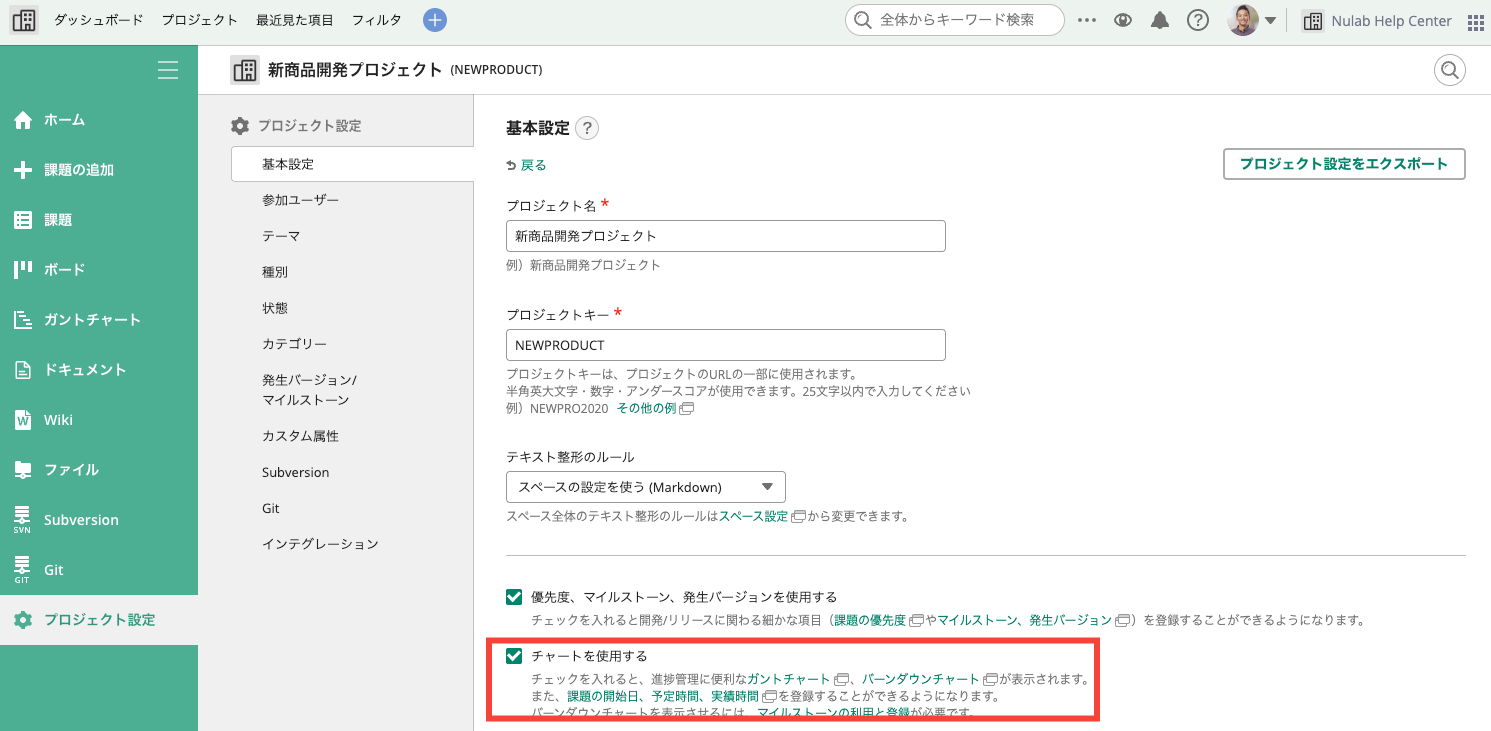Open the watching eye icon
Screen dimensions: 1491x731
[x=1123, y=20]
